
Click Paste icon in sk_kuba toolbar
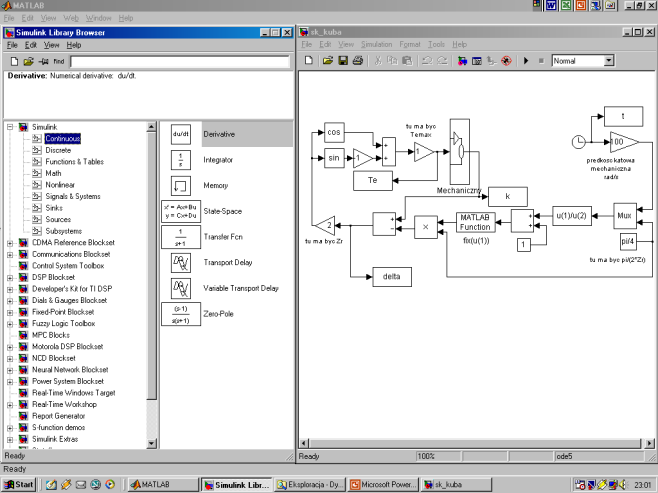coord(407,60)
